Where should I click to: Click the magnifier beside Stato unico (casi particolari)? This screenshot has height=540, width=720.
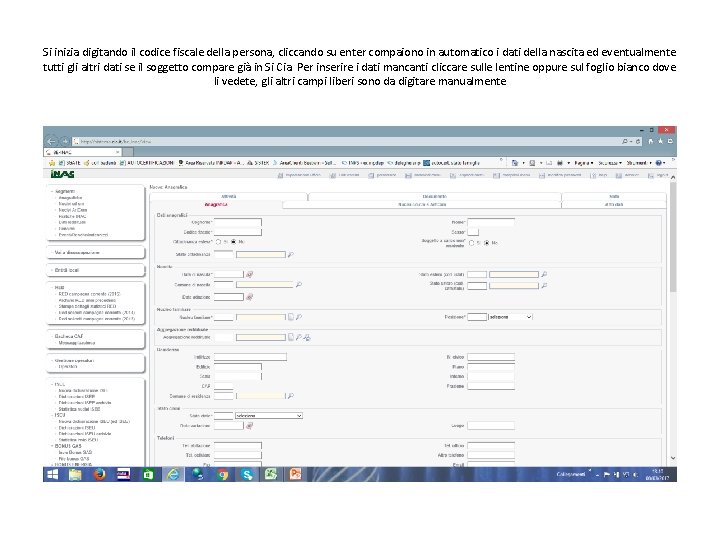pyautogui.click(x=544, y=286)
